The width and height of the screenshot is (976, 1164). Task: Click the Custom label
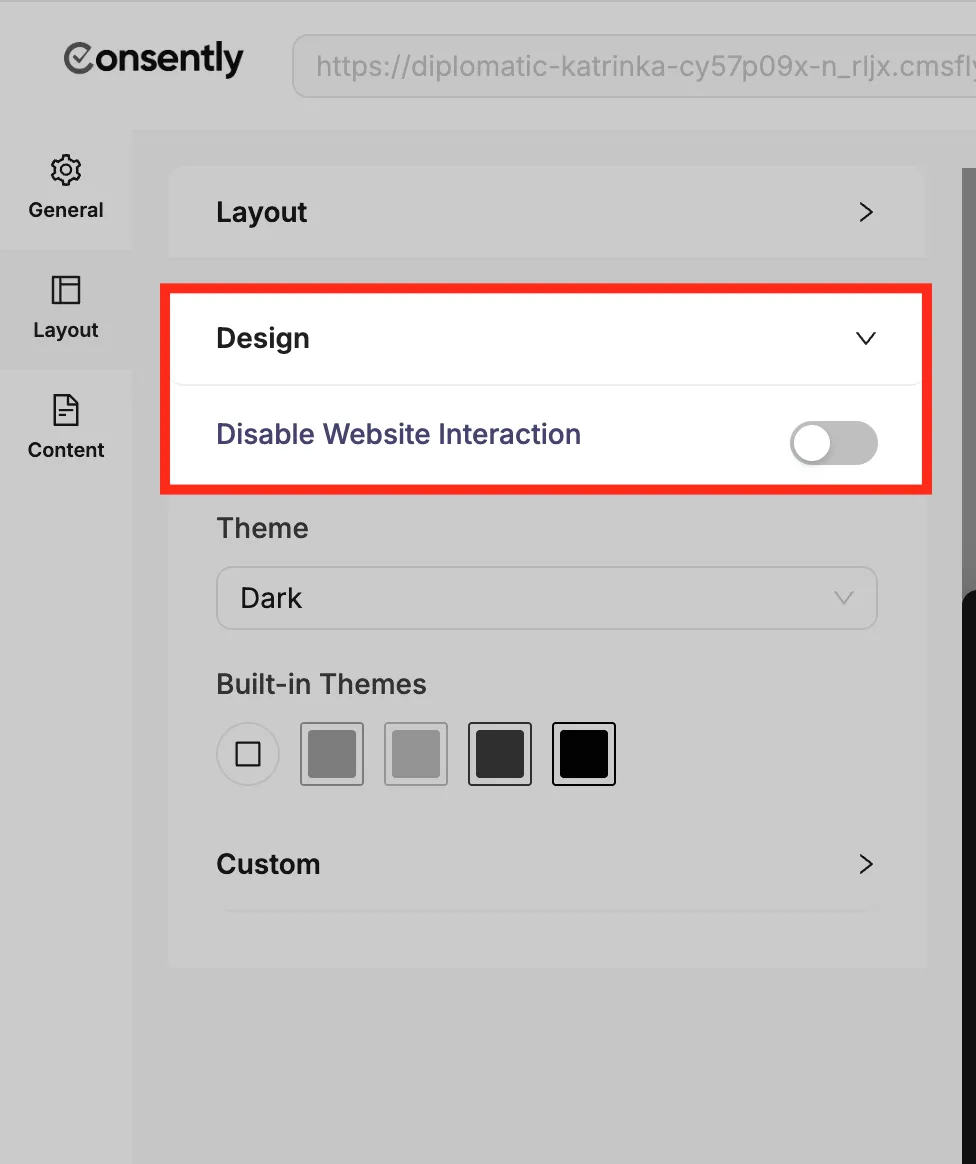[268, 864]
